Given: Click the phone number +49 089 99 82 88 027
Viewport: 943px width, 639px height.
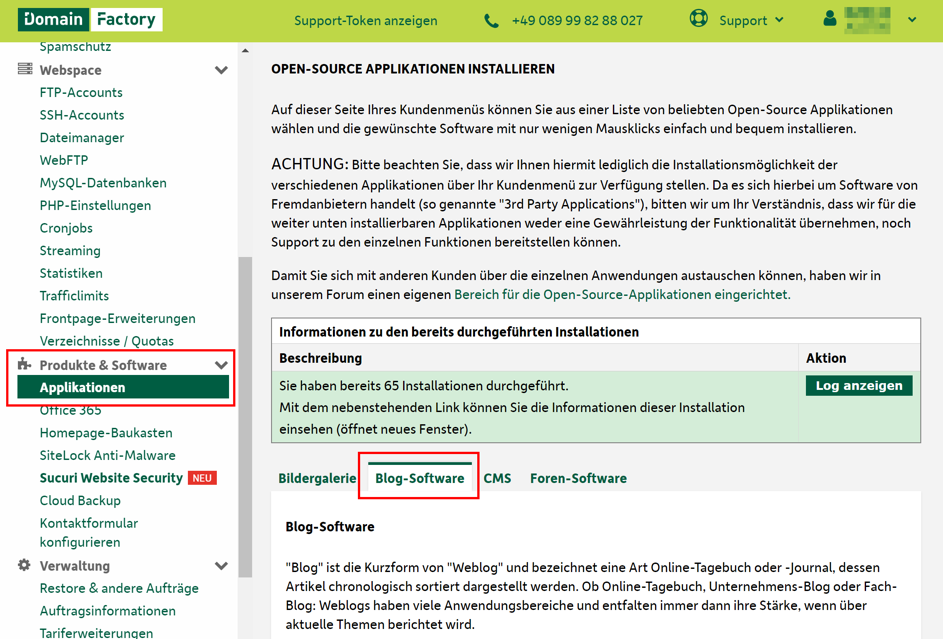Looking at the screenshot, I should click(577, 20).
